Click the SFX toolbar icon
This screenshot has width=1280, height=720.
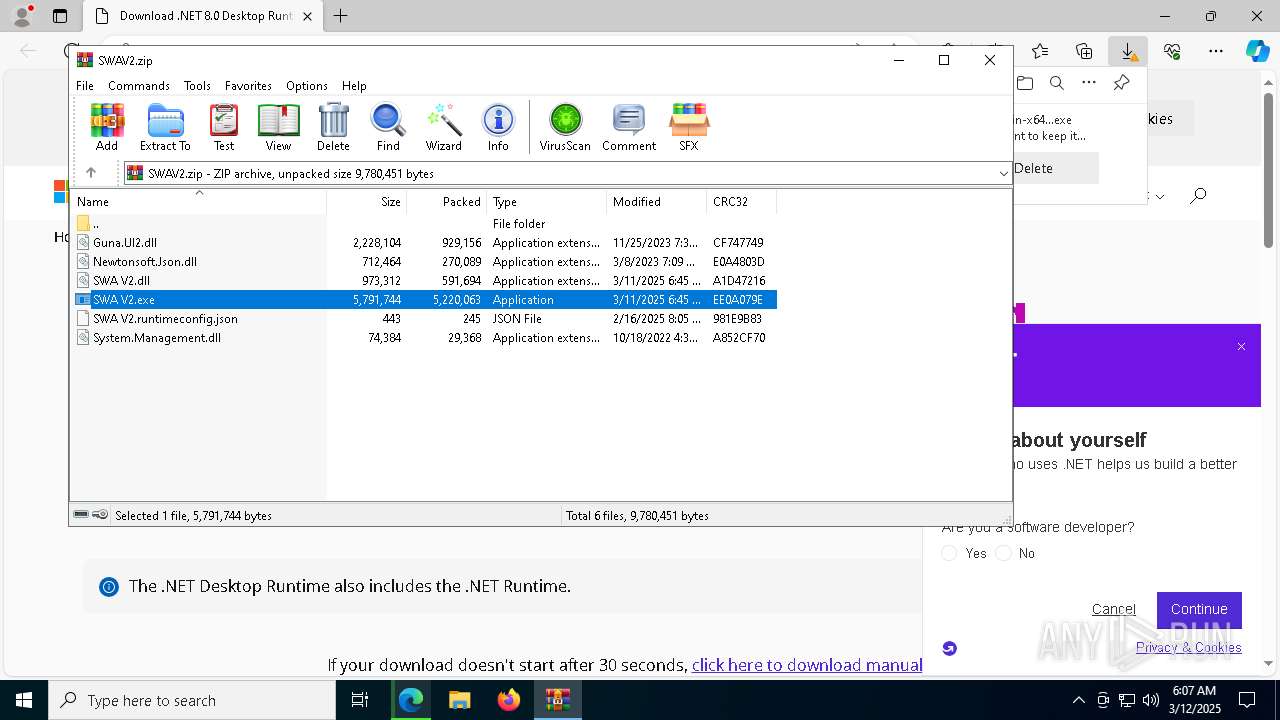(689, 127)
